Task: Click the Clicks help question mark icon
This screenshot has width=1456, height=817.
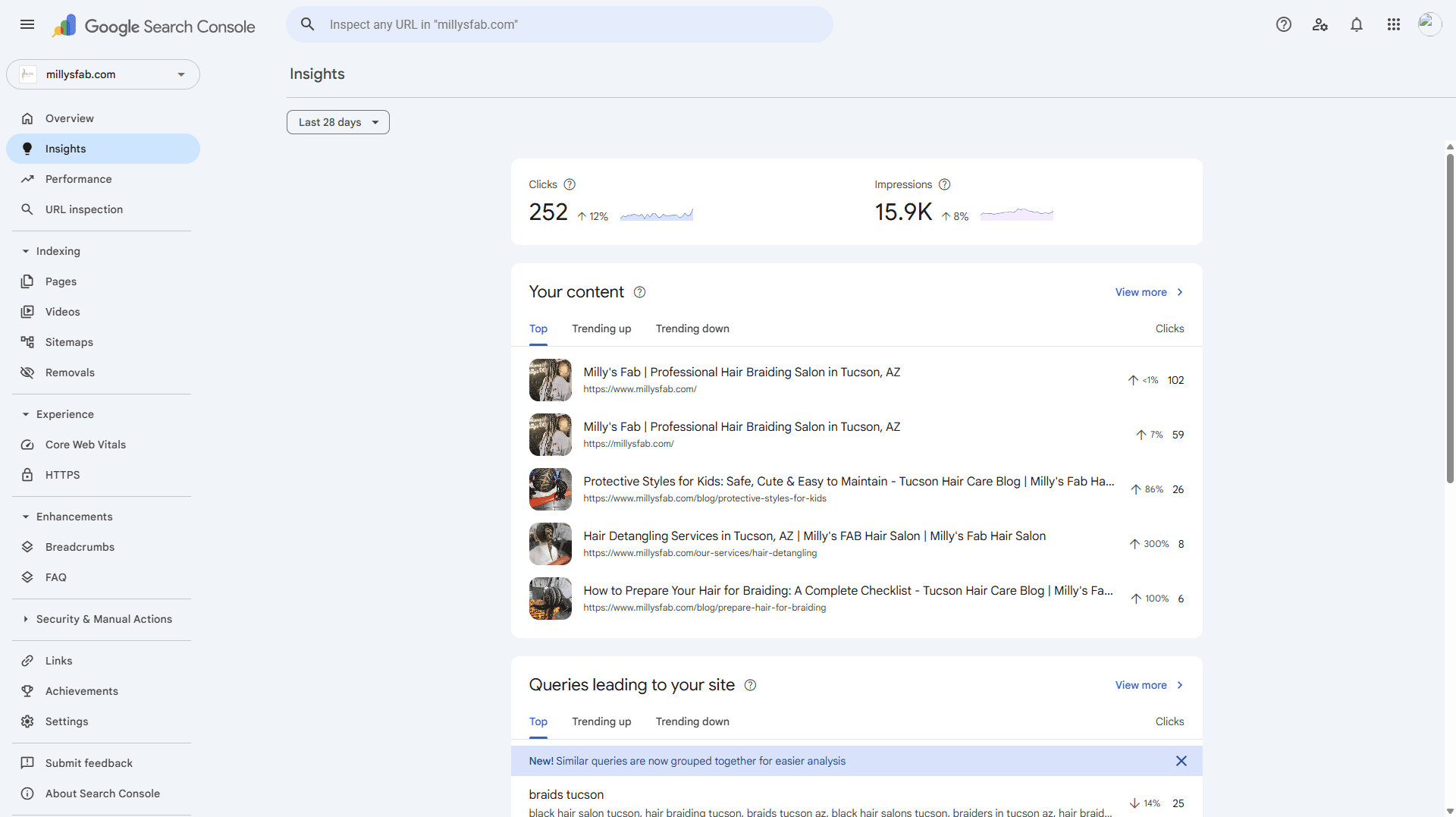Action: point(570,184)
